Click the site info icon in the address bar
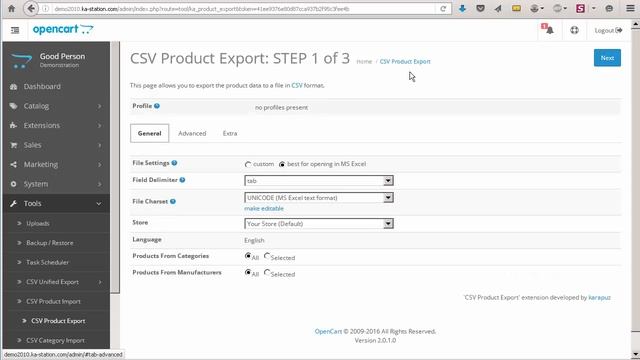Image resolution: width=640 pixels, height=360 pixels. tap(46, 9)
